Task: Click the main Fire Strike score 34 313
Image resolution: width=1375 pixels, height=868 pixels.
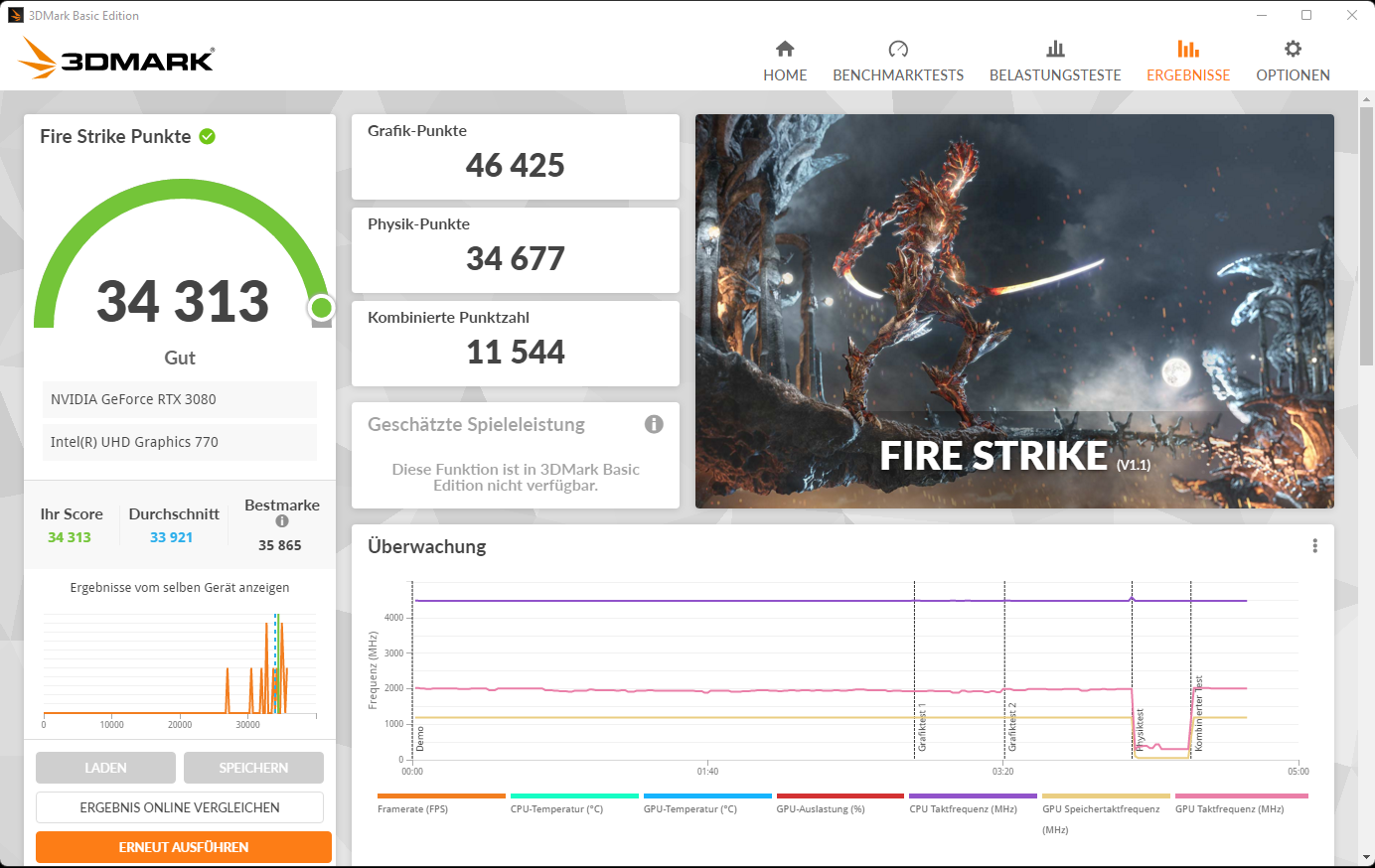Action: (183, 301)
